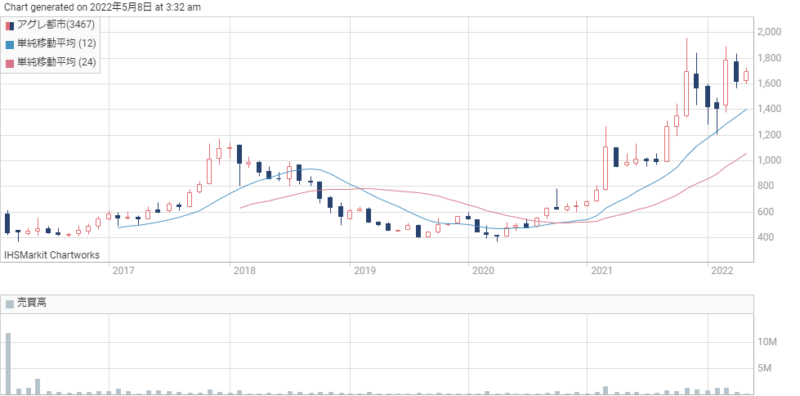
Task: Click the 2018 x-axis label
Action: tap(243, 271)
